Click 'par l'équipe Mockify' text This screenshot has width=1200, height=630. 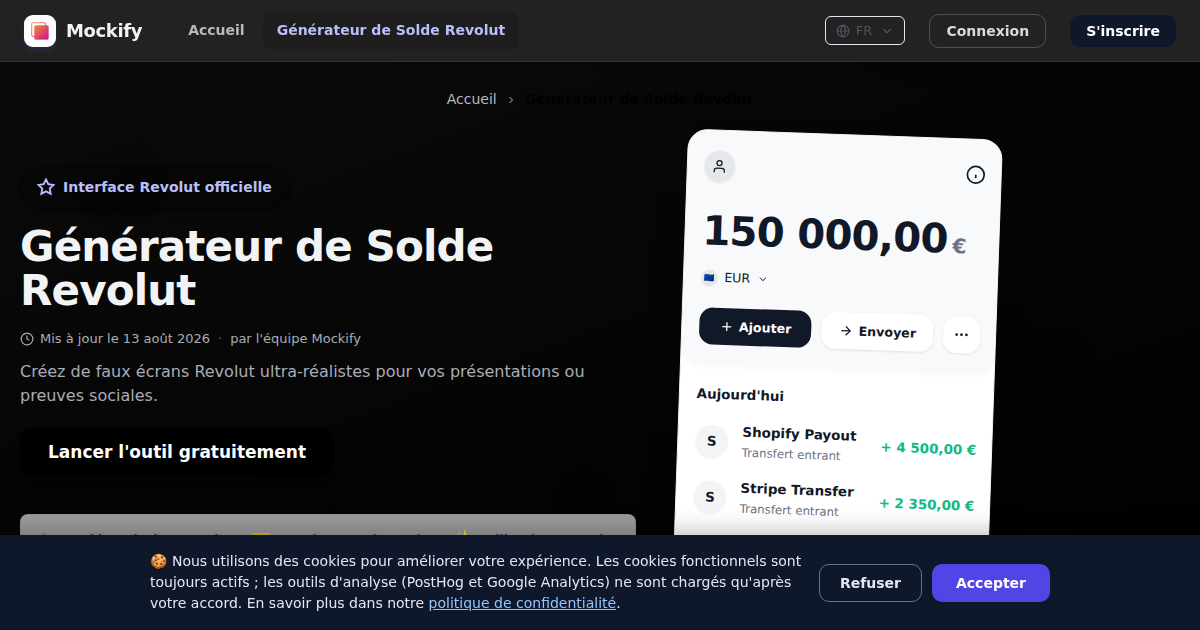pyautogui.click(x=295, y=339)
